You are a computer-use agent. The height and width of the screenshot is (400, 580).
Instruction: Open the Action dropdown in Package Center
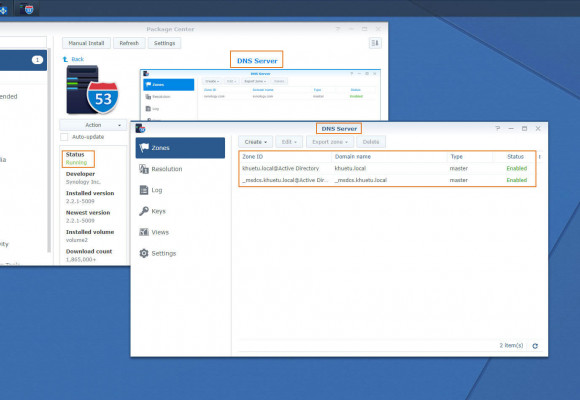[x=93, y=125]
